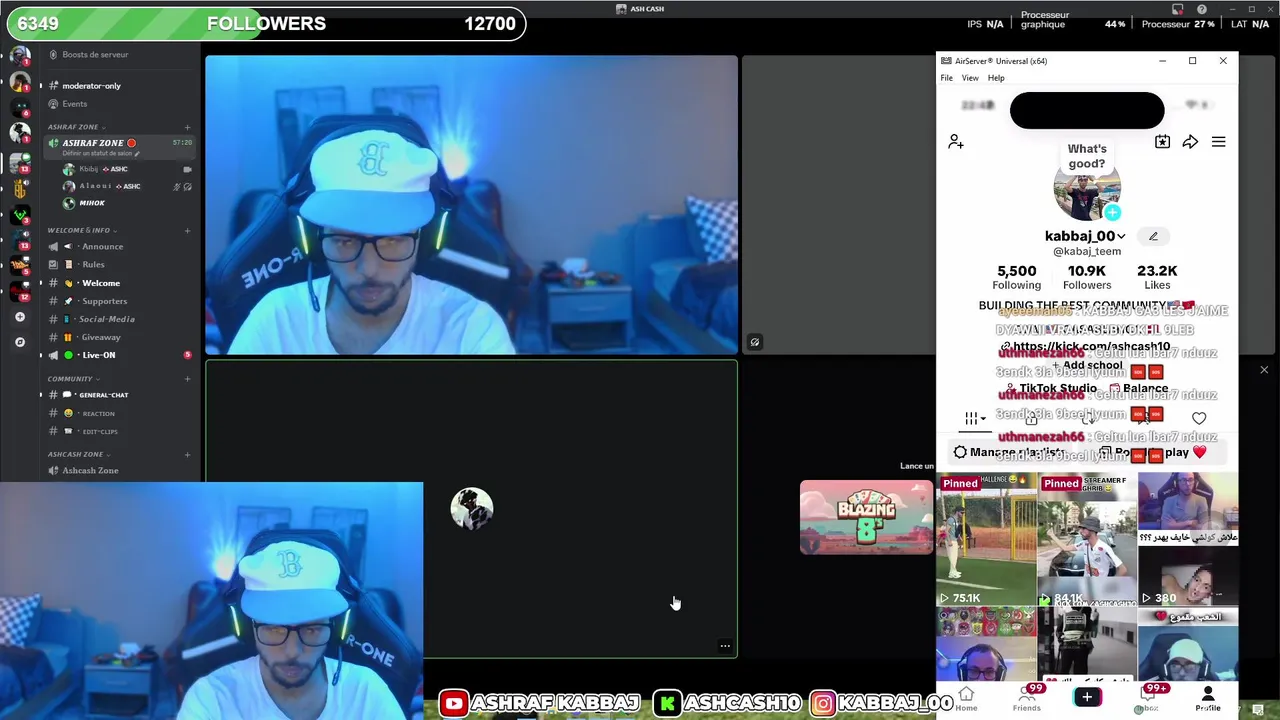The height and width of the screenshot is (720, 1280).
Task: Open Discord's Explore servers compass icon
Action: pos(20,342)
